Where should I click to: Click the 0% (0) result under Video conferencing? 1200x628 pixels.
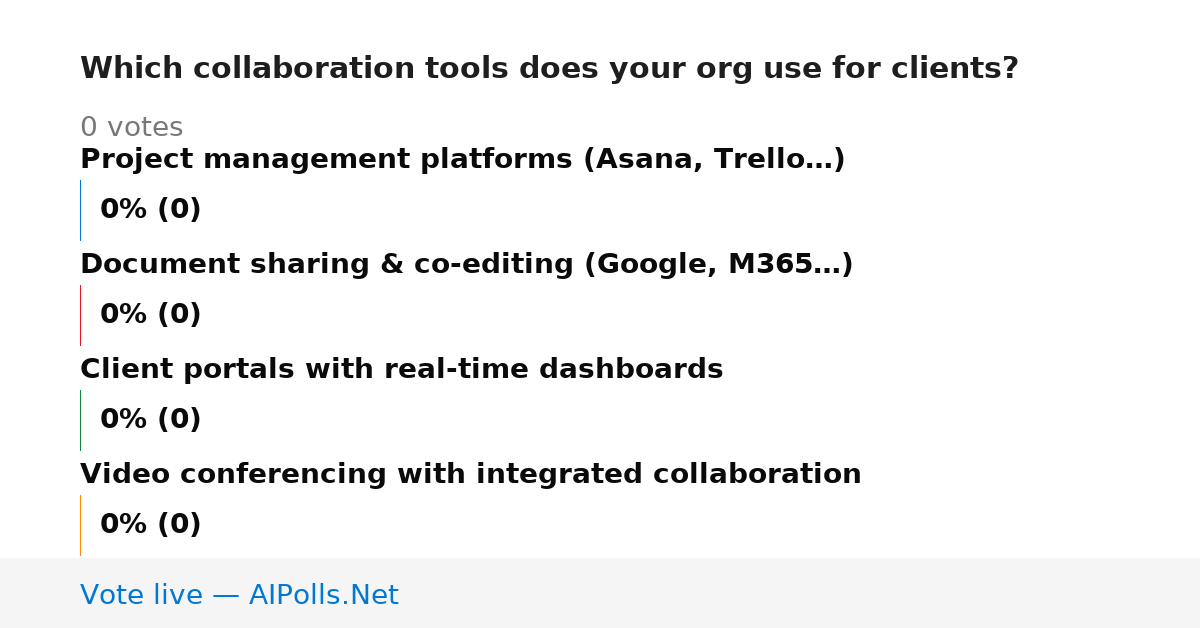150,525
